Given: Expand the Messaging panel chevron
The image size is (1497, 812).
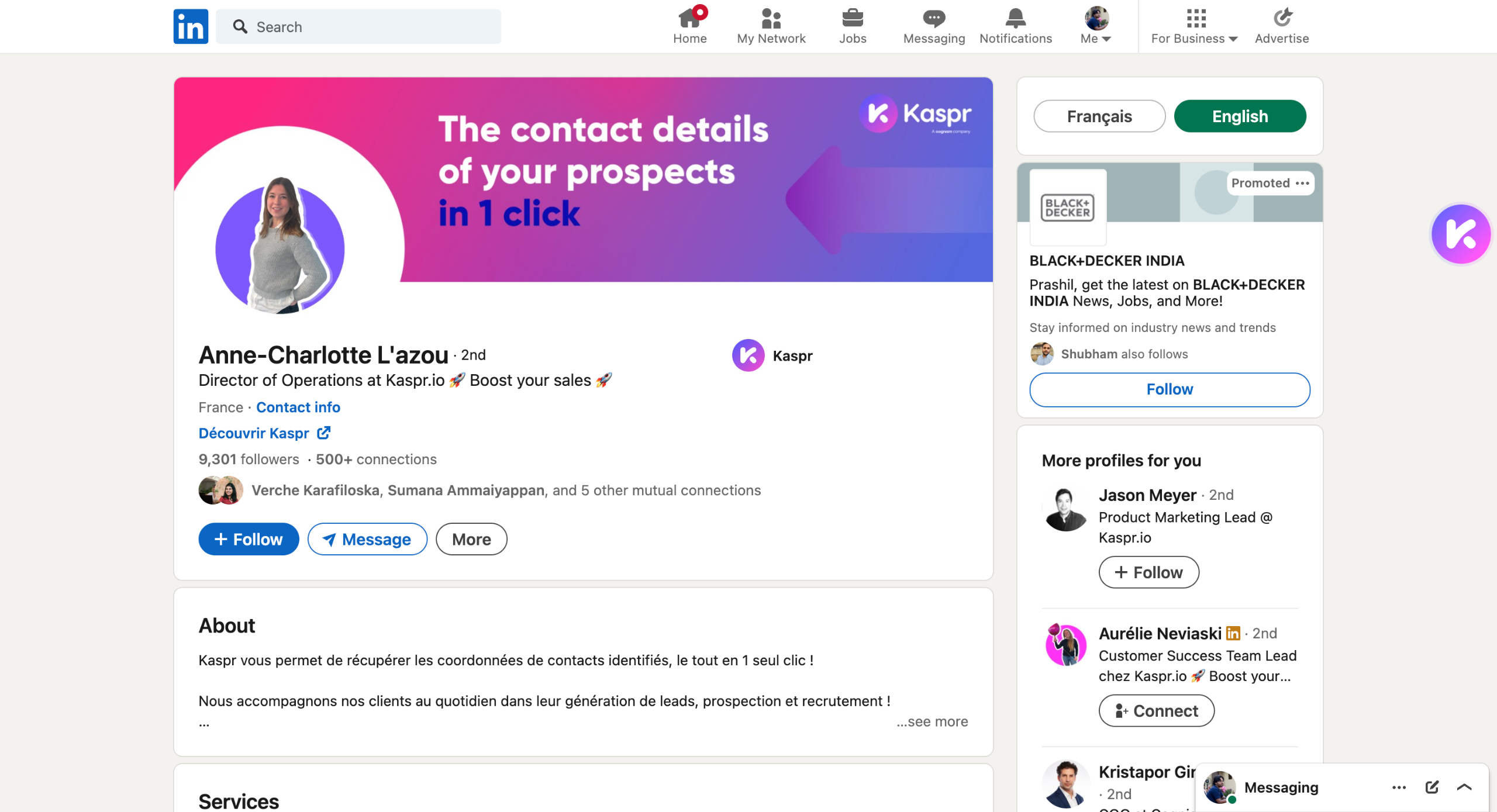Looking at the screenshot, I should pyautogui.click(x=1464, y=787).
